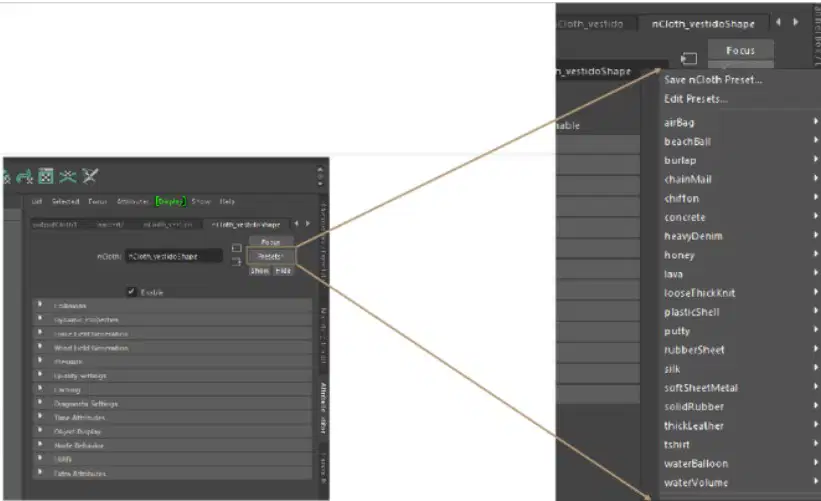Expand the Wind Field Generation section

click(x=172, y=348)
